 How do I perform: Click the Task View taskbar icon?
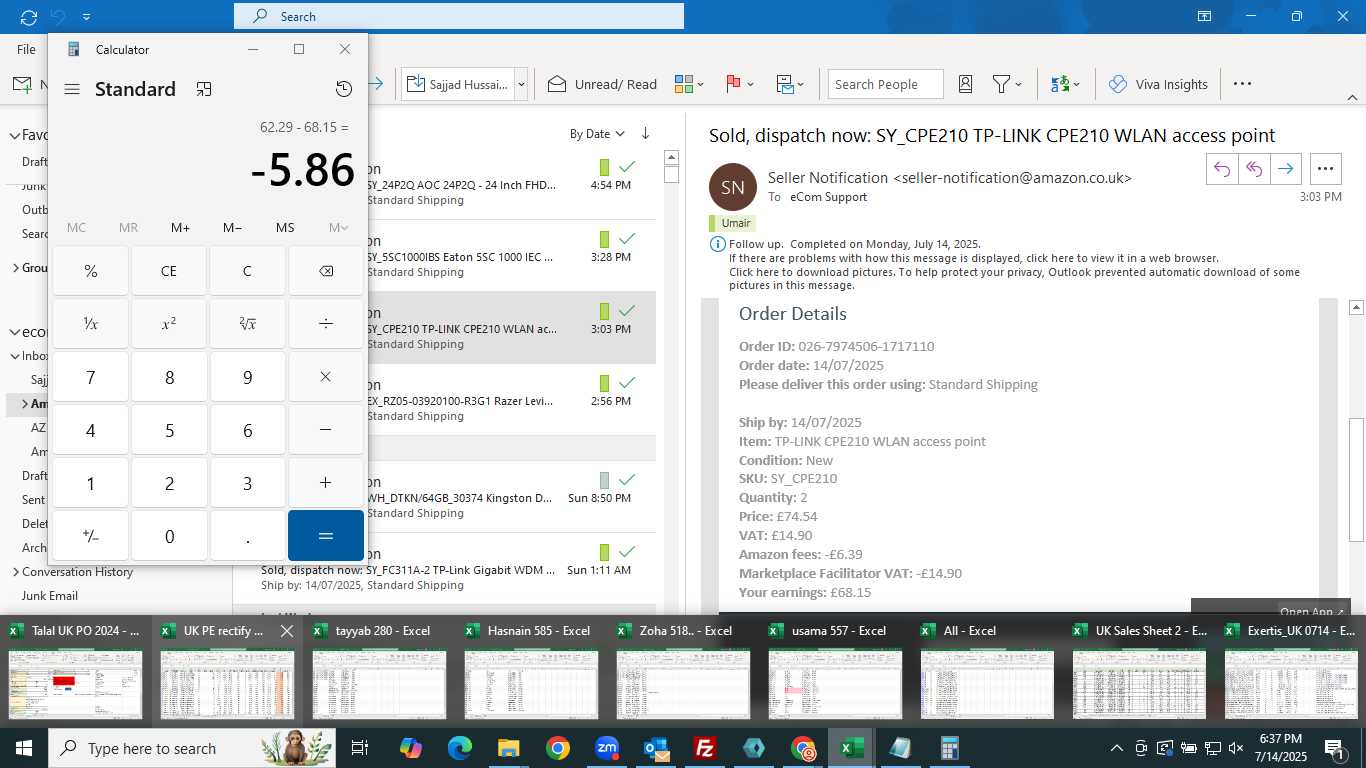pos(360,748)
